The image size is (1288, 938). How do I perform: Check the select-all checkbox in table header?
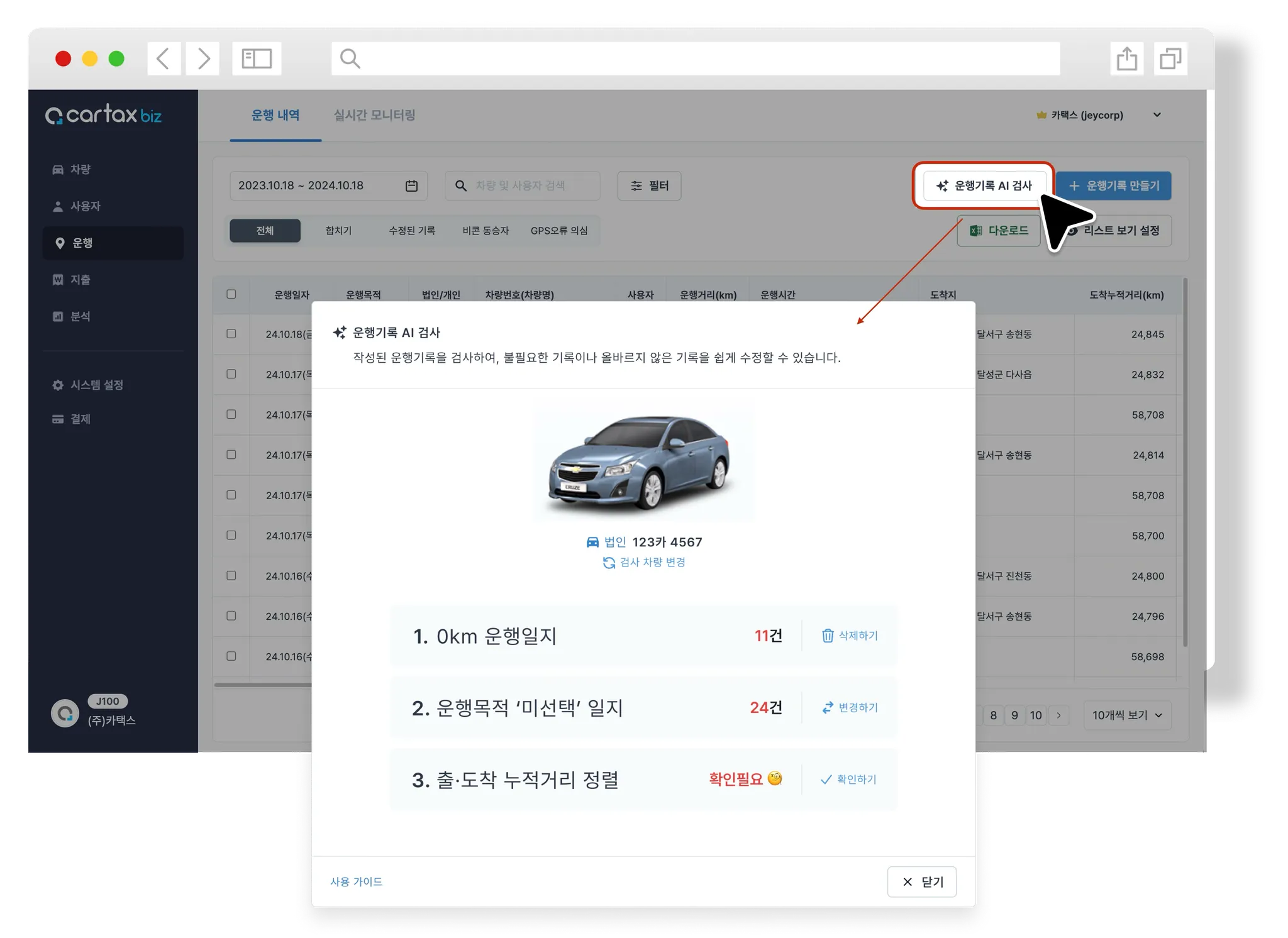pyautogui.click(x=231, y=294)
